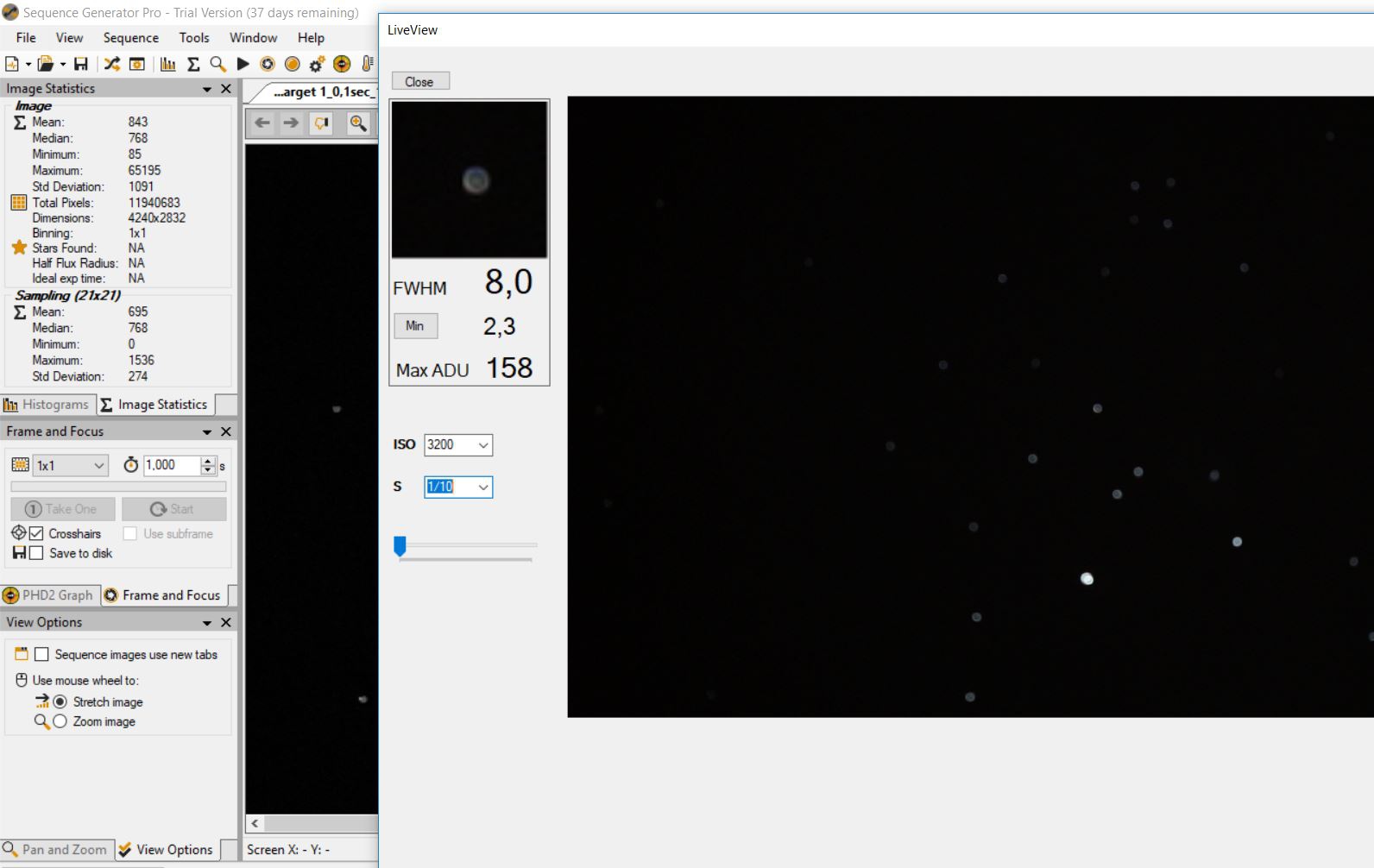Click the window-with-gear toolbar icon
This screenshot has width=1374, height=868.
[137, 64]
